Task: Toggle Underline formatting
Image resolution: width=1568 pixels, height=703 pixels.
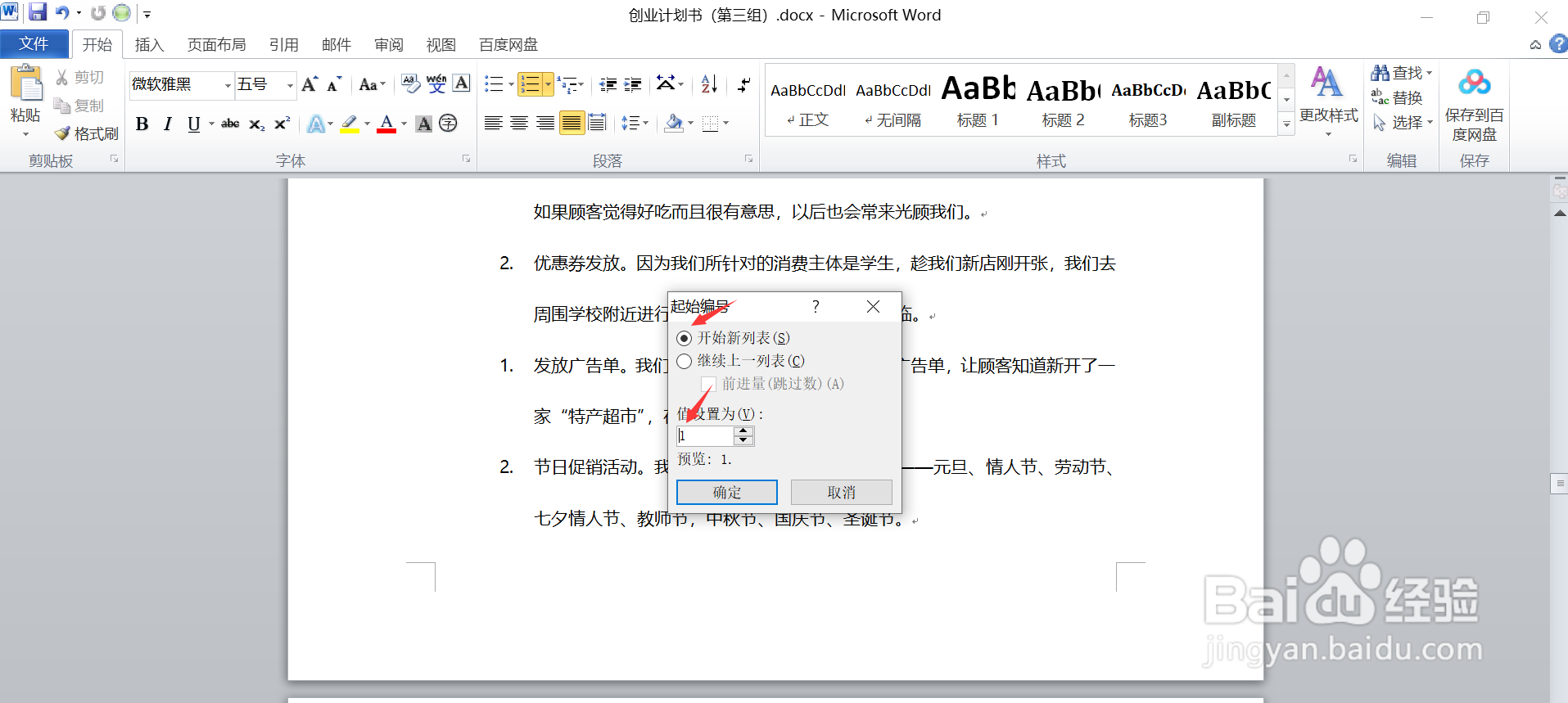Action: point(193,124)
